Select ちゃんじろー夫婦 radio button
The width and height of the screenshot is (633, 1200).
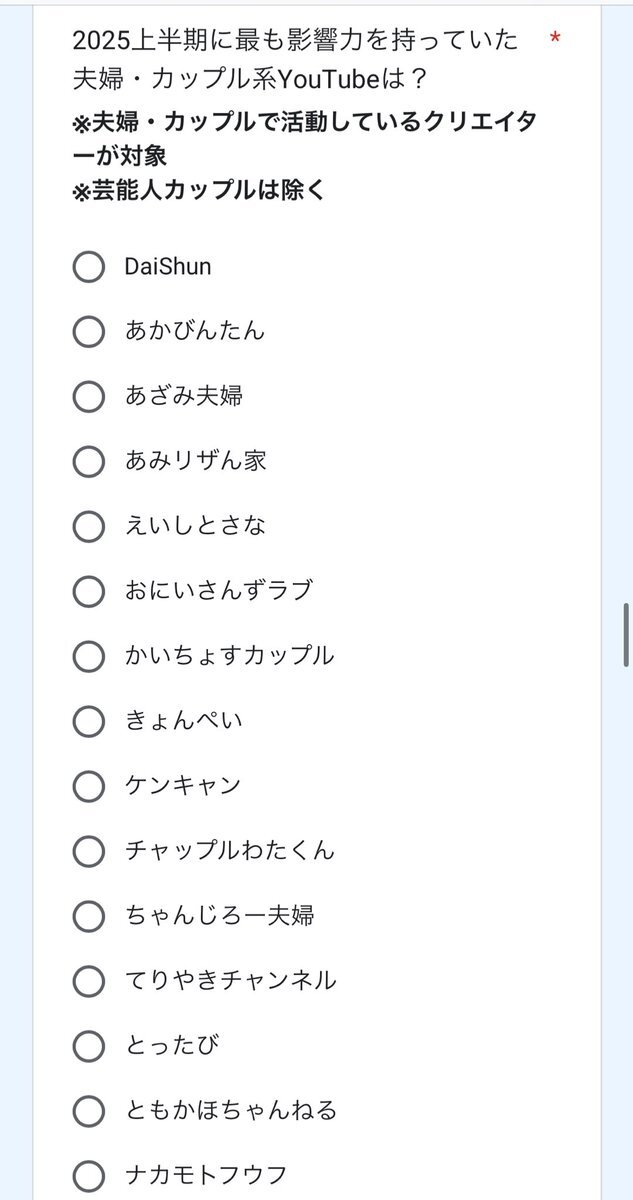(x=89, y=917)
